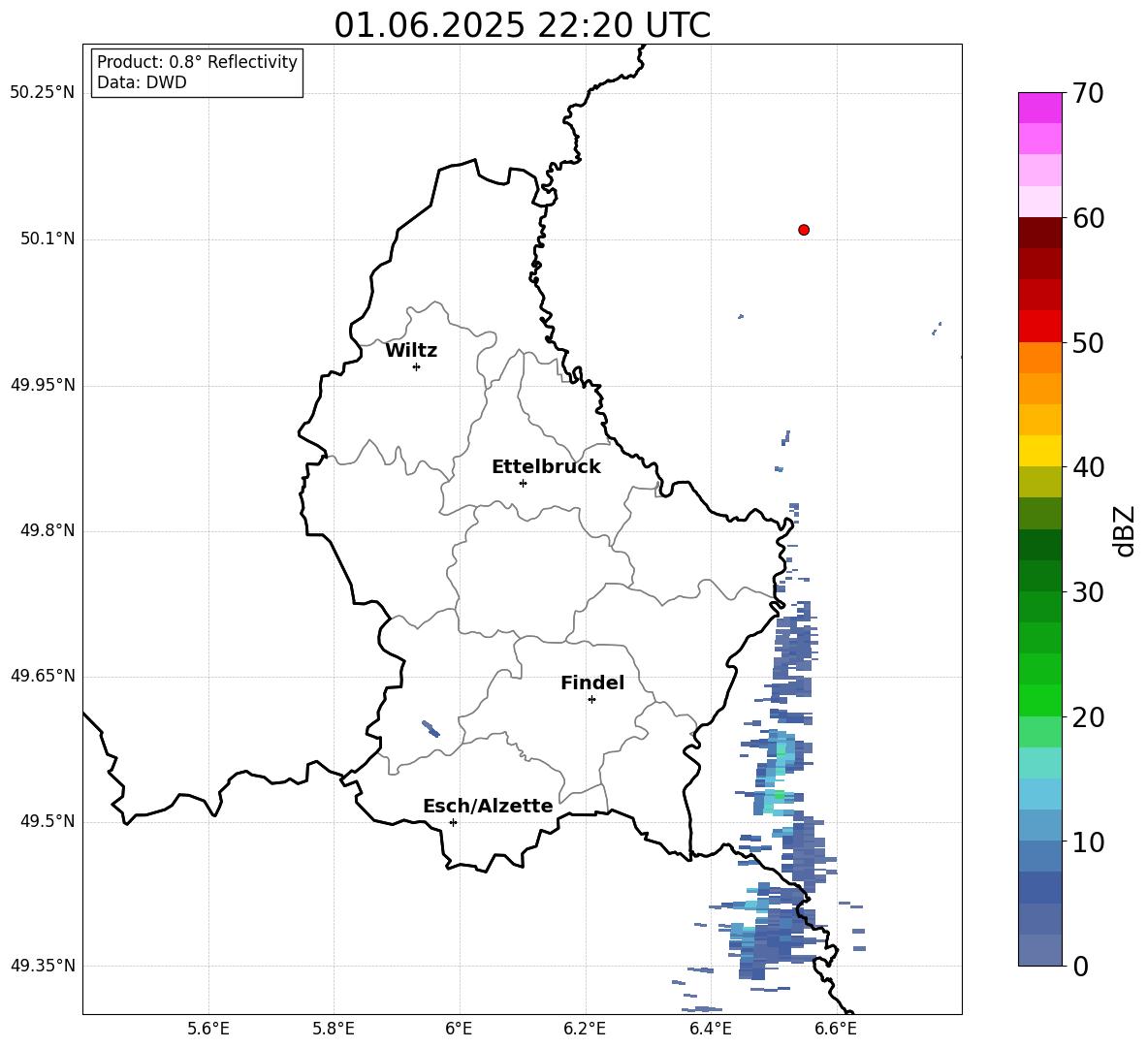Click the magenta top segment of the colorbar
This screenshot has width=1148, height=1048.
[x=1039, y=108]
